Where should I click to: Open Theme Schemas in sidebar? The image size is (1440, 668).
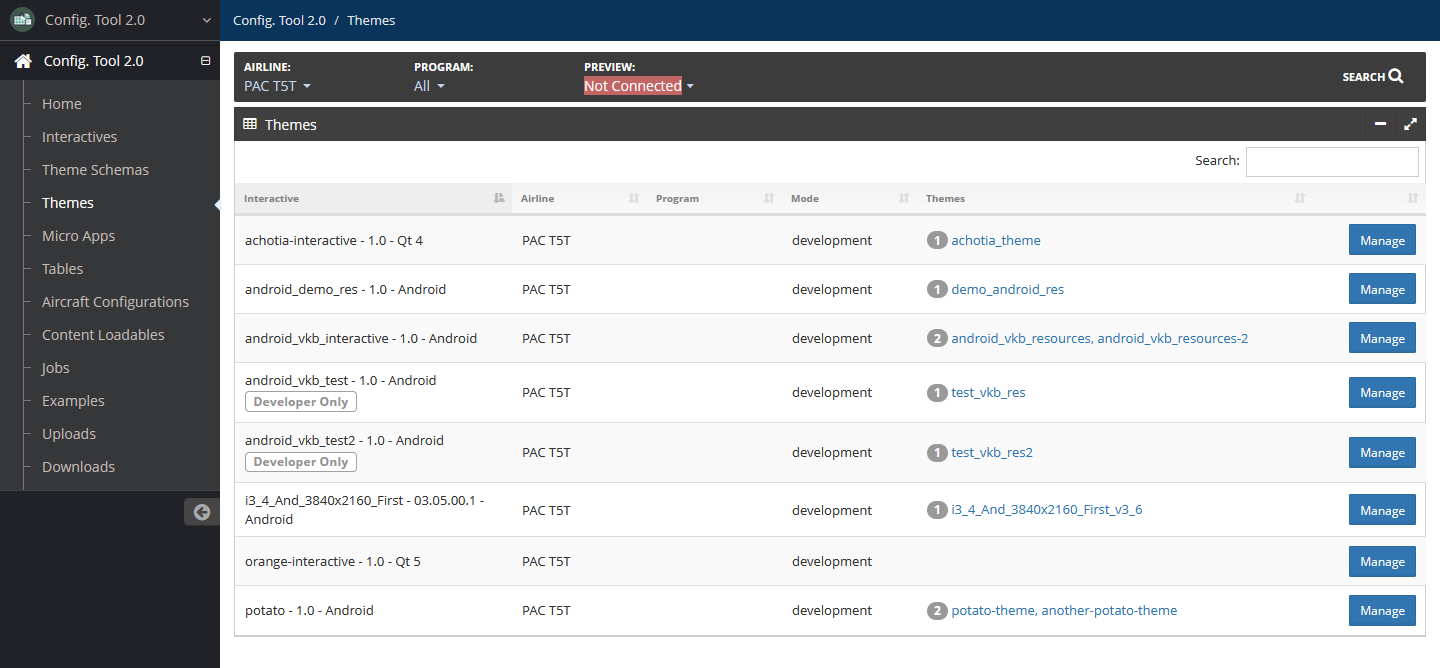click(95, 170)
